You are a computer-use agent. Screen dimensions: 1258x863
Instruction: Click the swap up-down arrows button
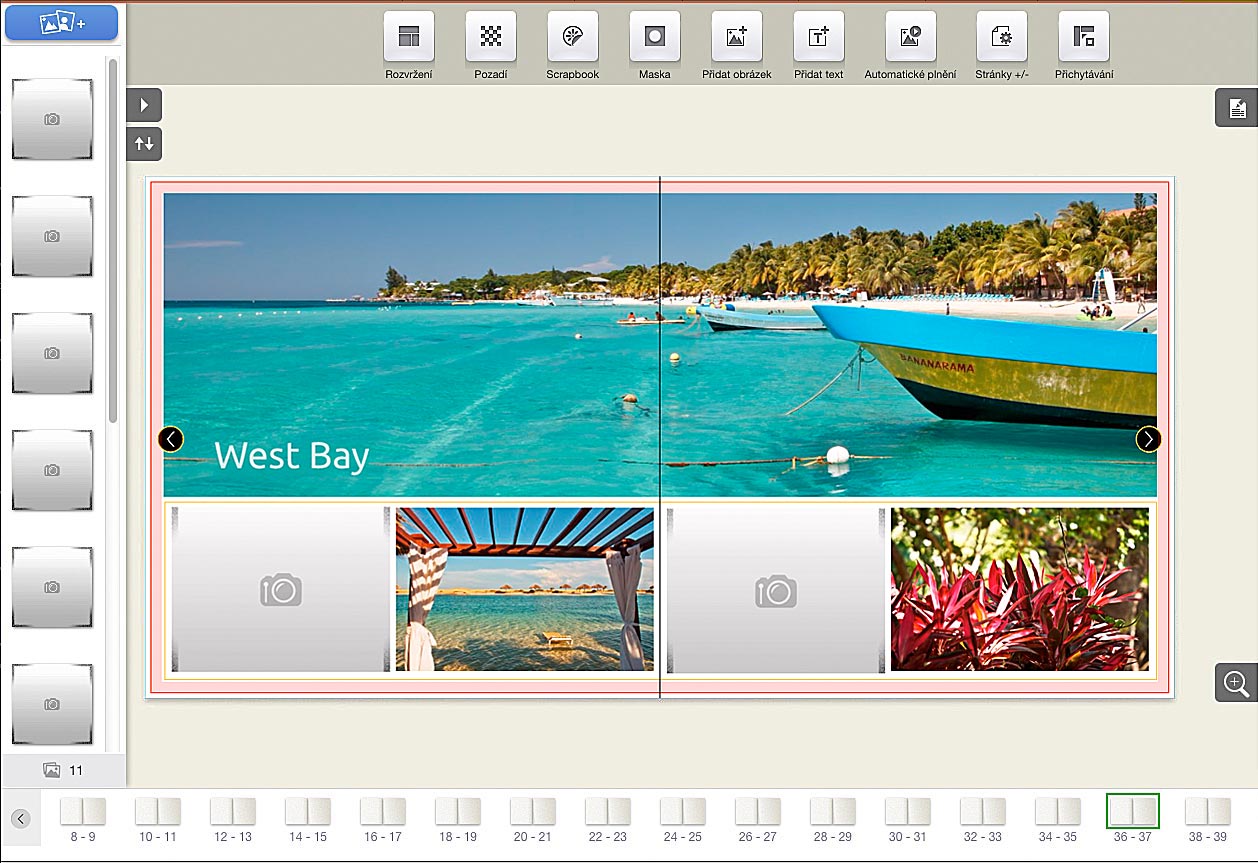click(x=144, y=144)
